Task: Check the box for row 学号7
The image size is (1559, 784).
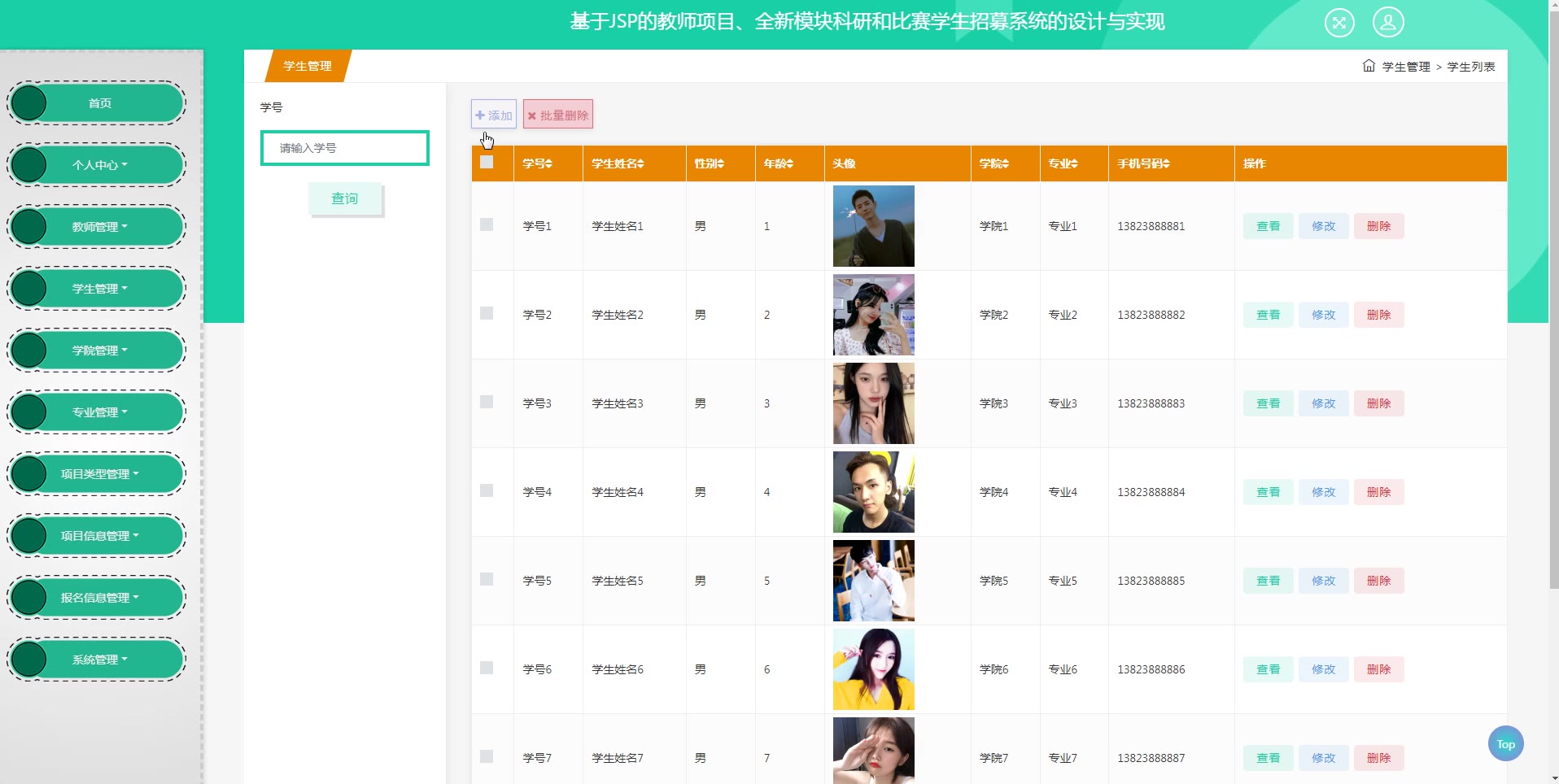Action: (x=487, y=756)
